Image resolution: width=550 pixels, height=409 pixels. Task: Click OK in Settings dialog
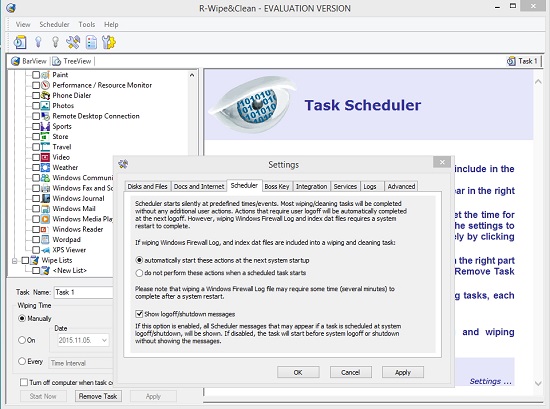(298, 372)
